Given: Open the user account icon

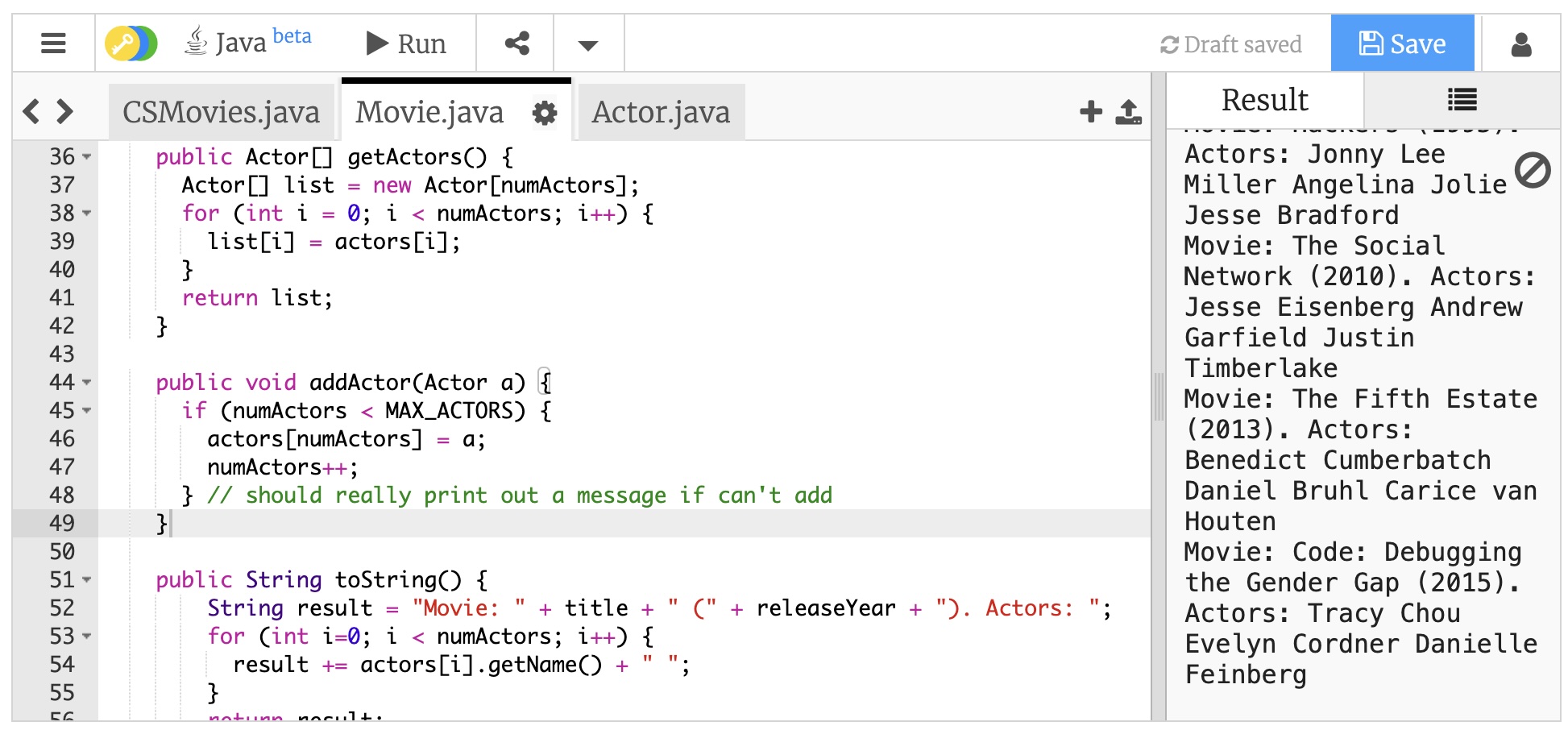Looking at the screenshot, I should click(x=1520, y=44).
